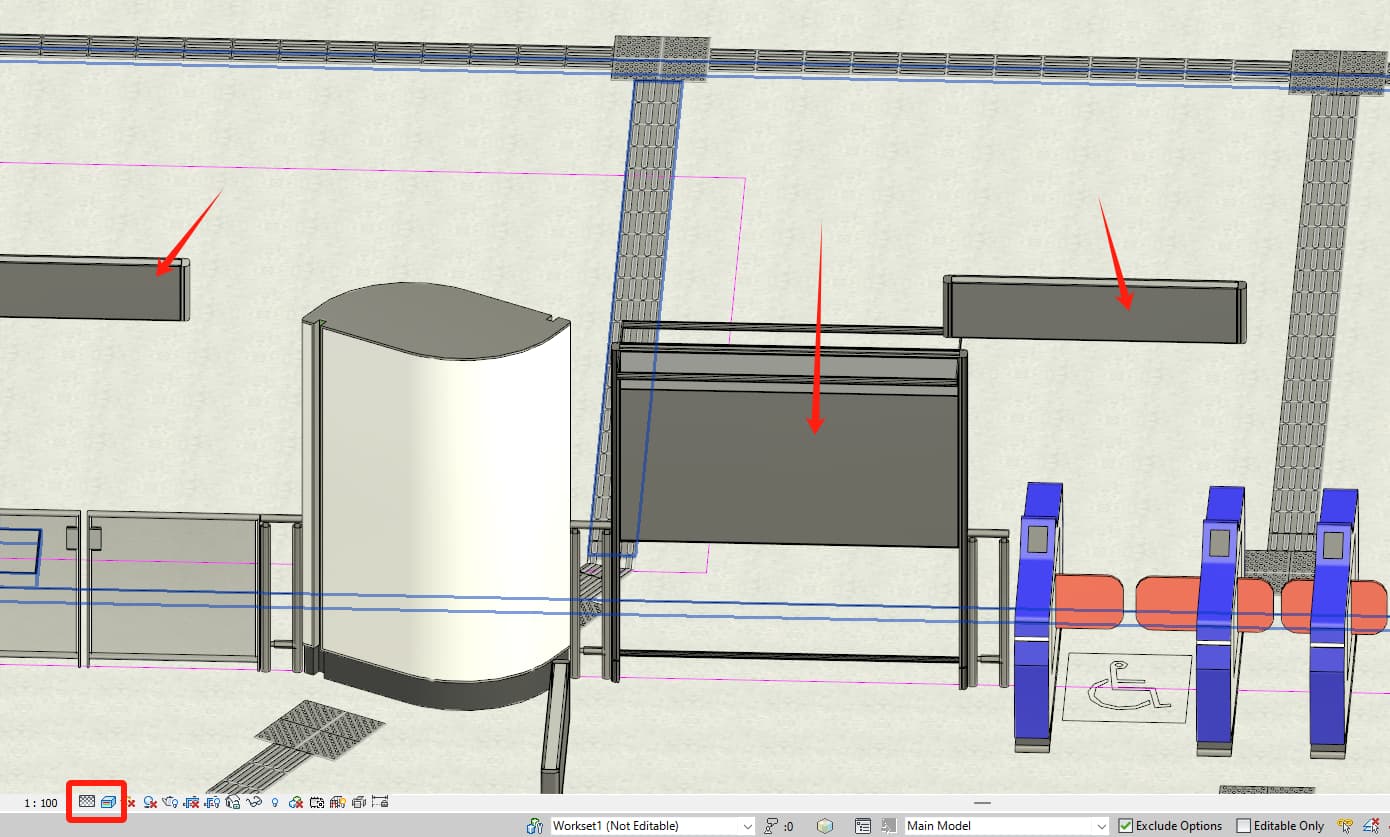Click the Reveal Constraints icon

377,801
